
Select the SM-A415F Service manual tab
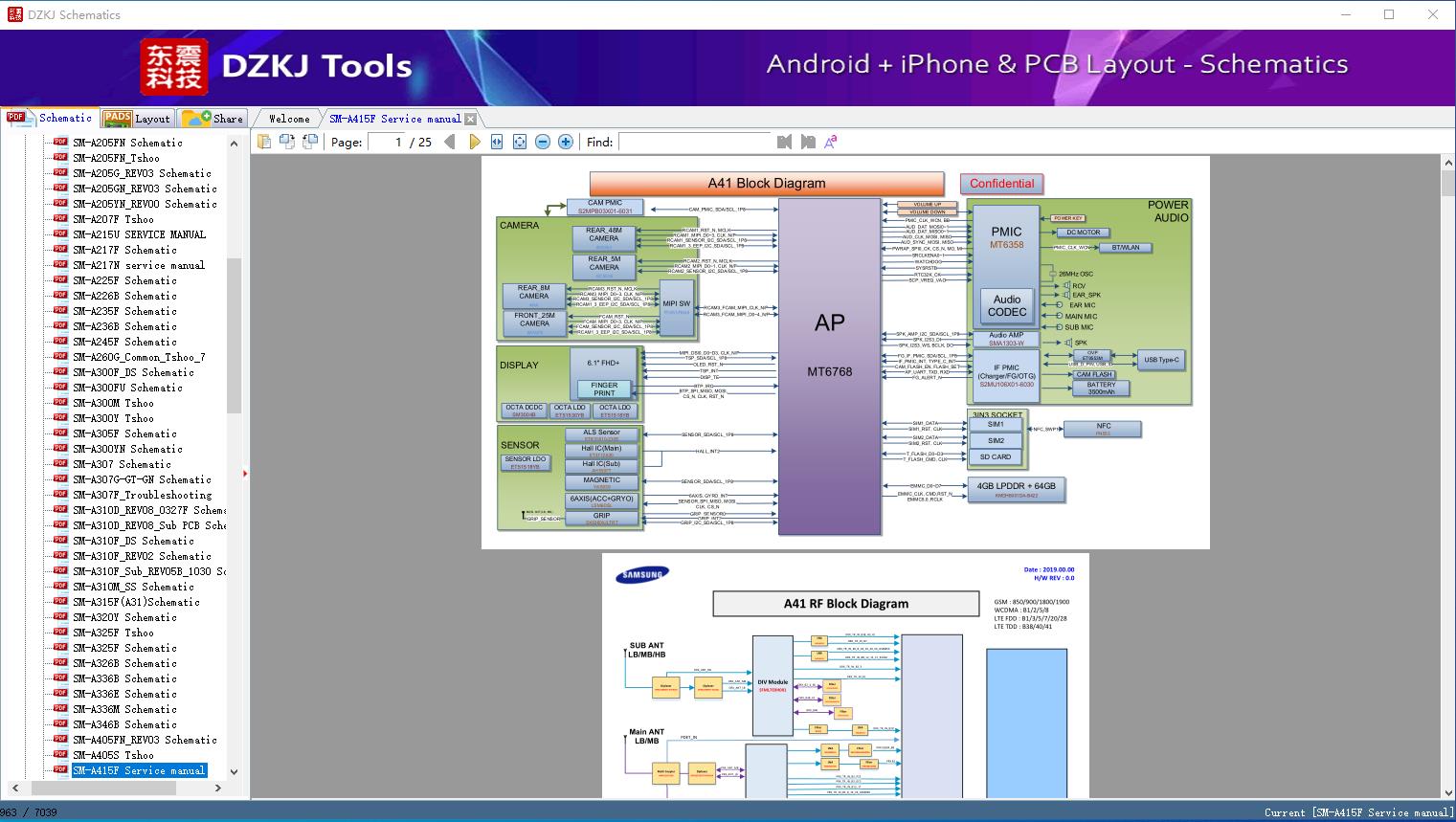pyautogui.click(x=394, y=119)
